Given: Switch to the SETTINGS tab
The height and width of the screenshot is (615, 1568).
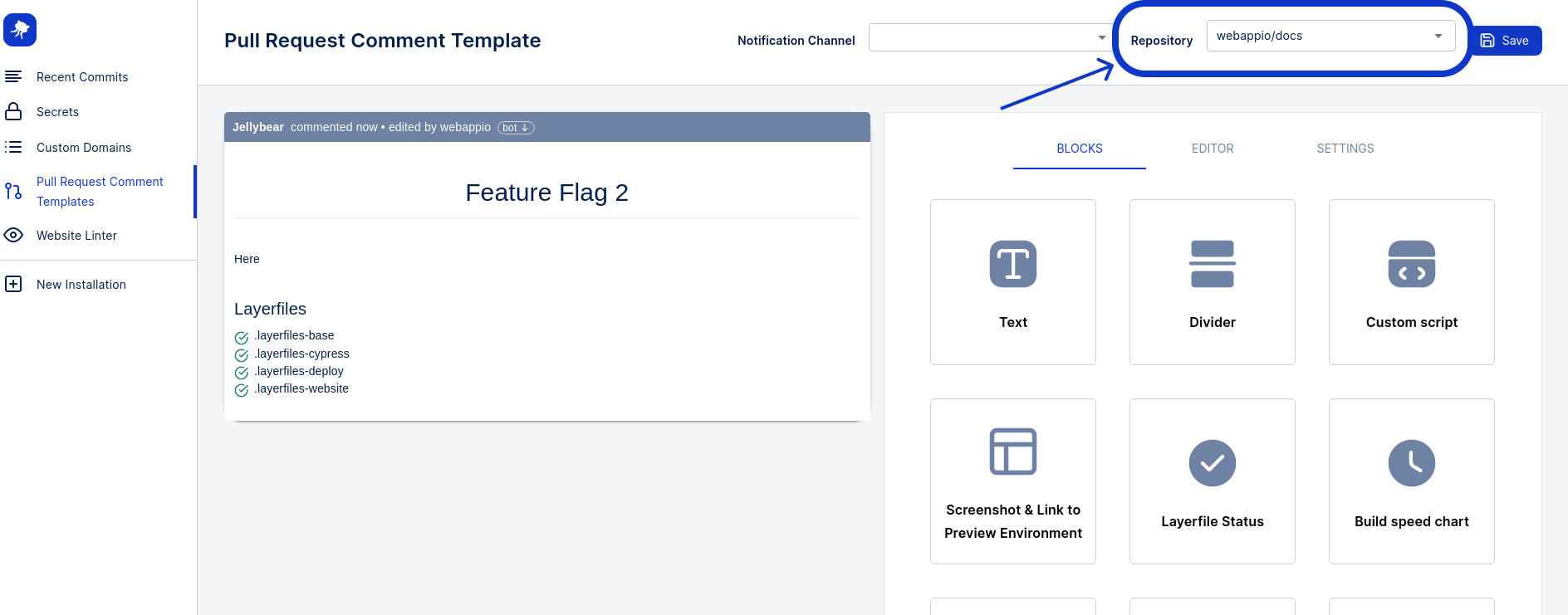Looking at the screenshot, I should click(x=1345, y=149).
